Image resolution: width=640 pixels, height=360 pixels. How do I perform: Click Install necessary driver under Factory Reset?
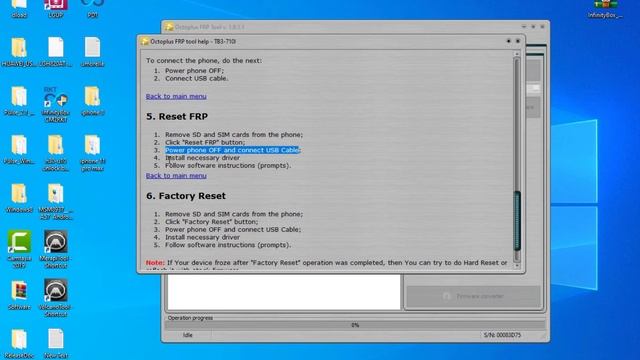pos(202,237)
